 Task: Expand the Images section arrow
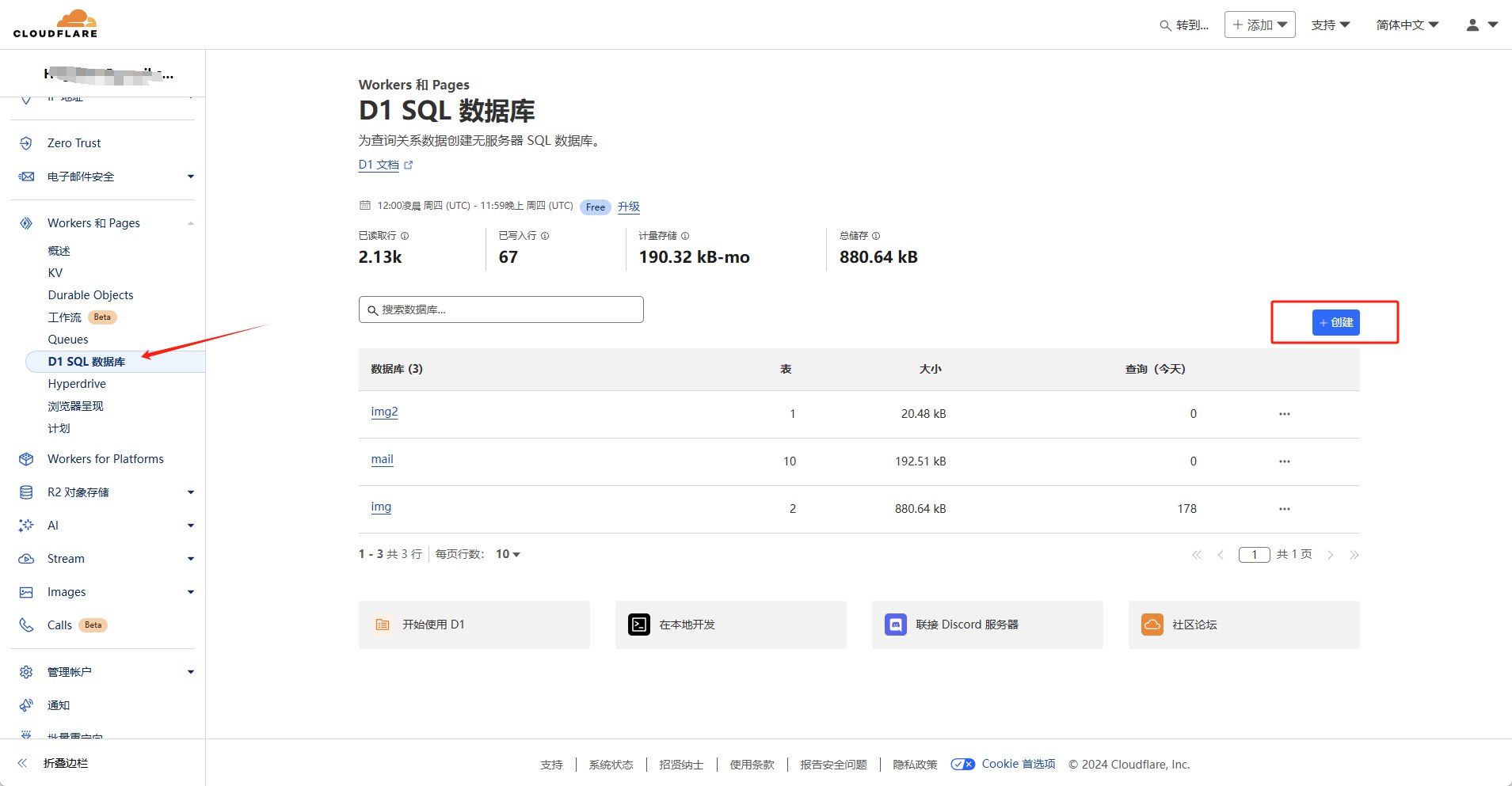pos(191,592)
